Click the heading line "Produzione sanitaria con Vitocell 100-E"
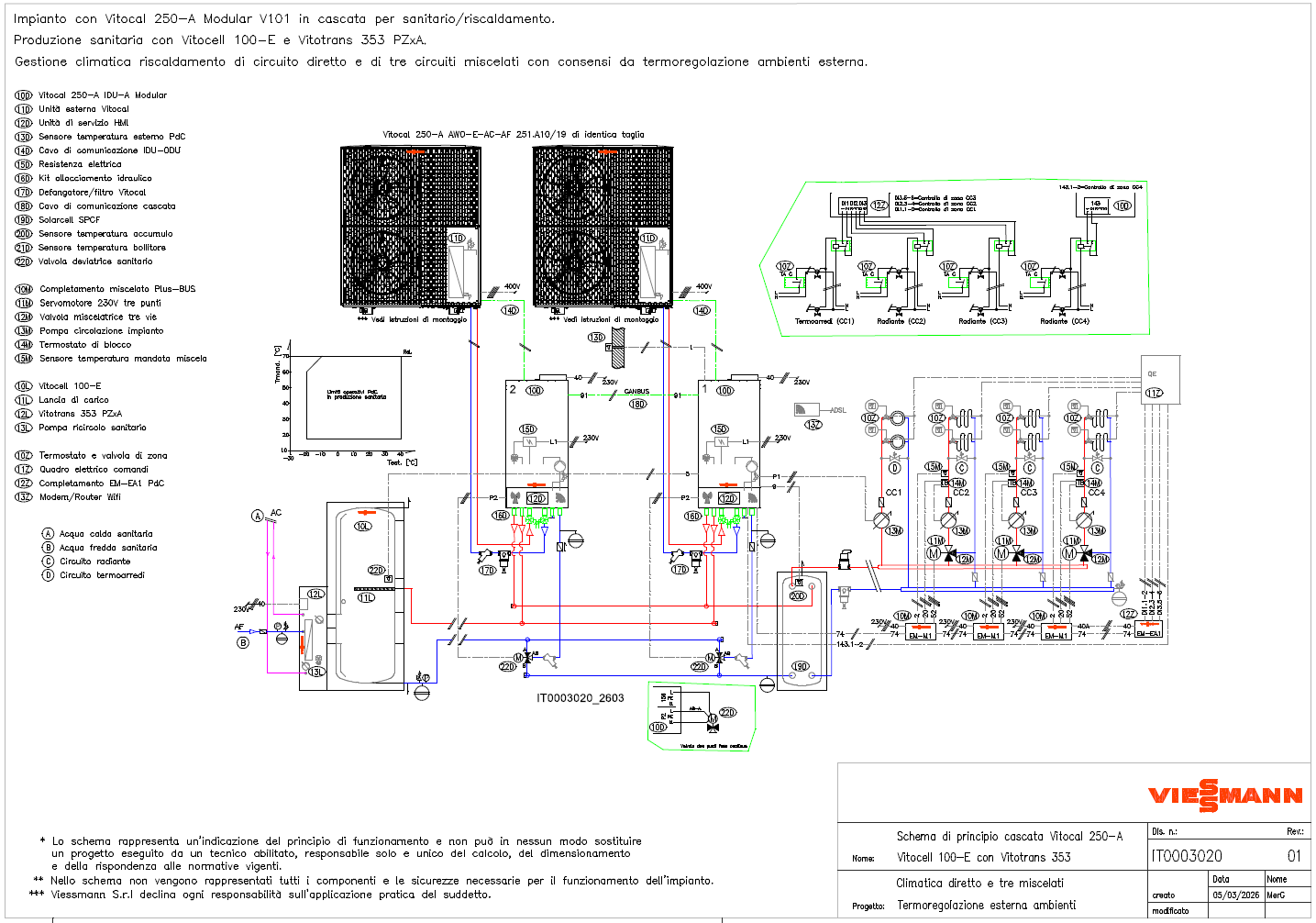Viewport: 1316px width, 923px height. coord(220,40)
